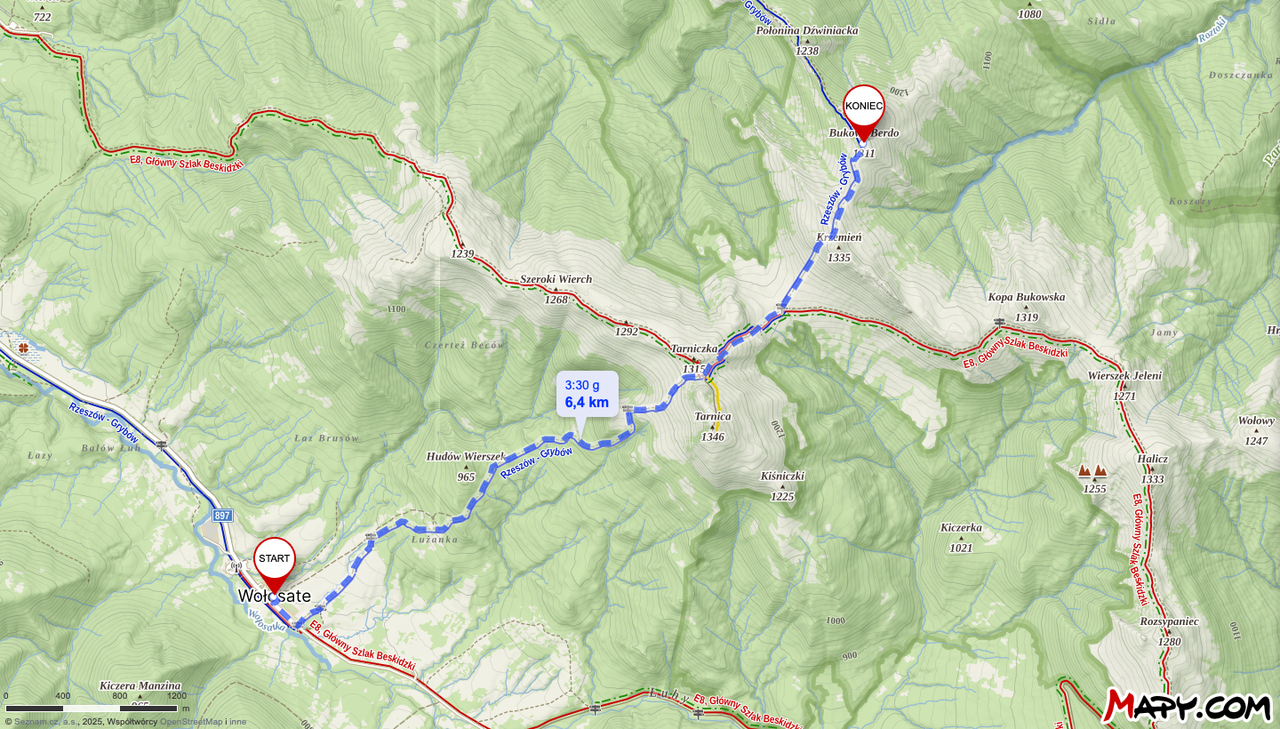Click the transmitter tower icon beside Wołosate
The image size is (1280, 729).
238,569
